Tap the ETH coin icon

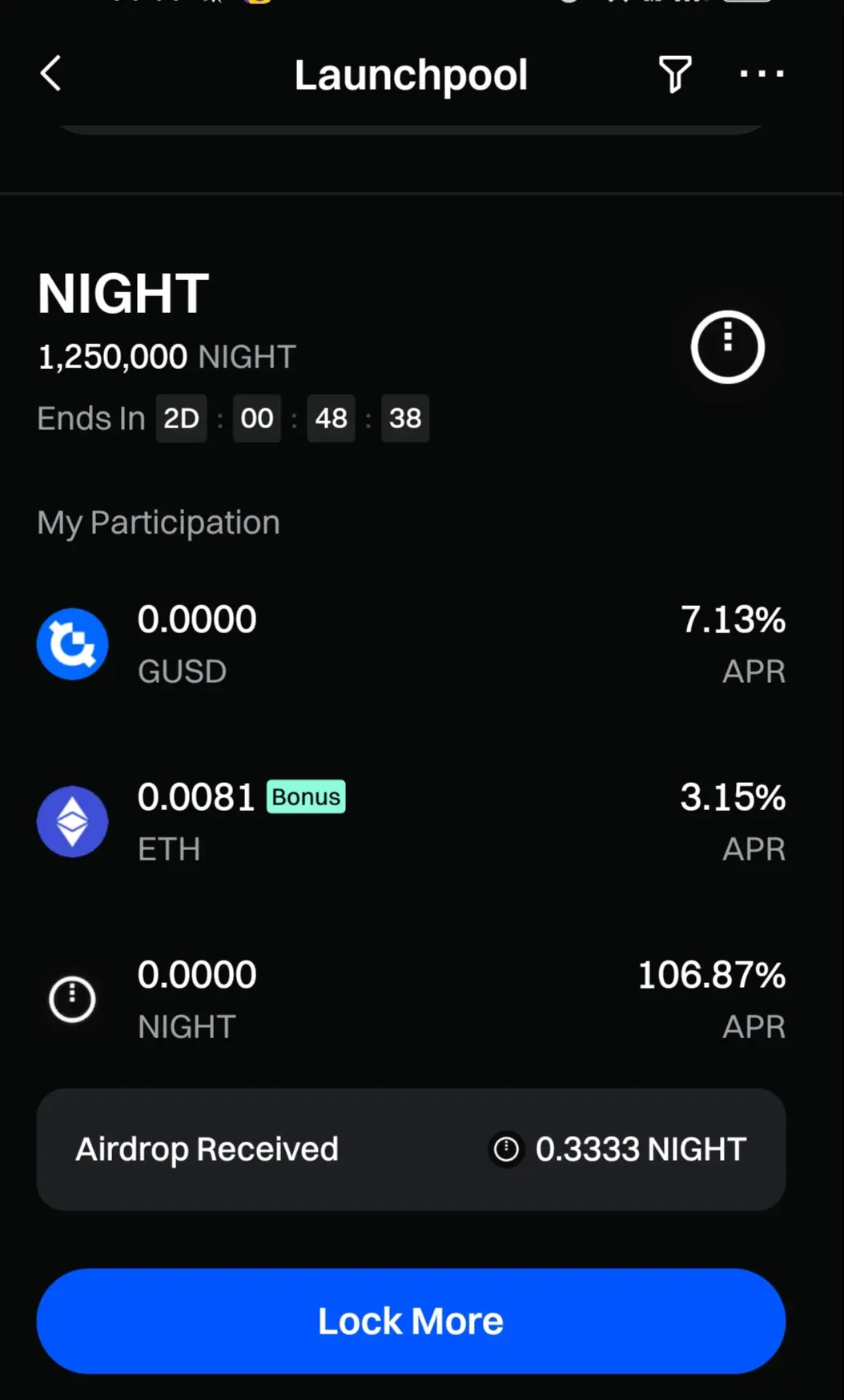pyautogui.click(x=73, y=822)
